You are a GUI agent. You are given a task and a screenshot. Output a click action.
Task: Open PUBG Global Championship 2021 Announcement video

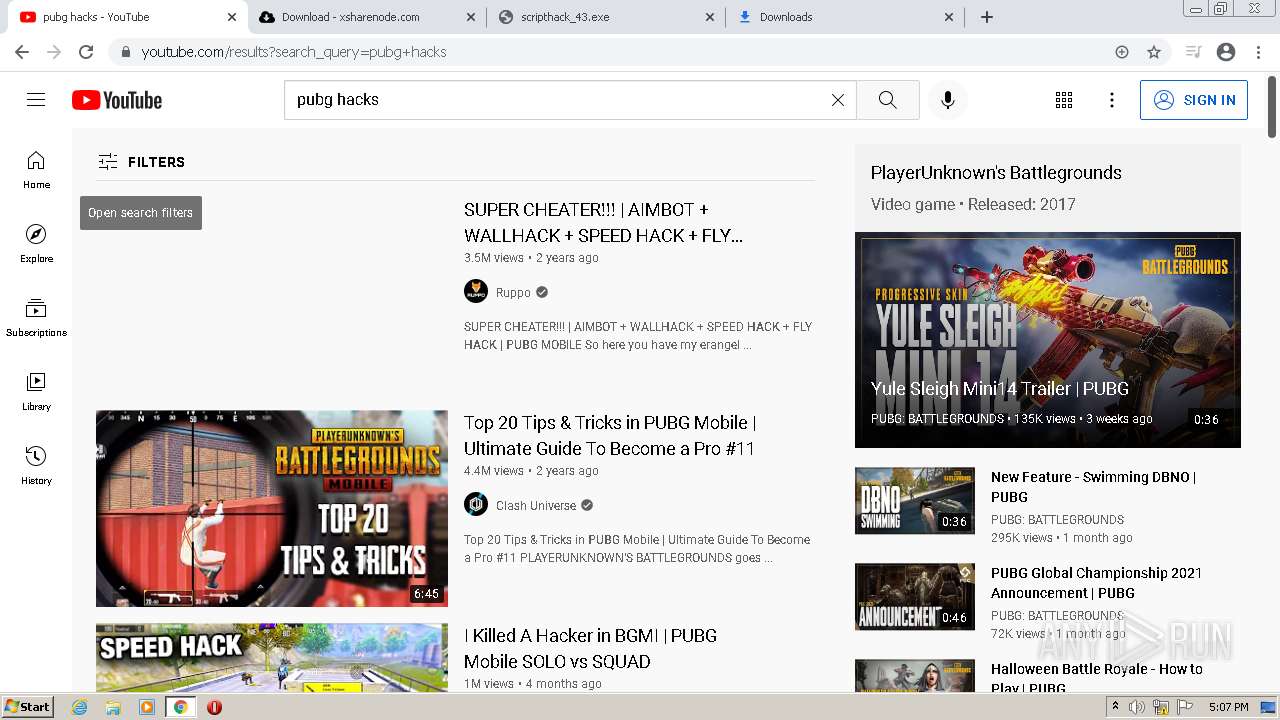point(1096,583)
